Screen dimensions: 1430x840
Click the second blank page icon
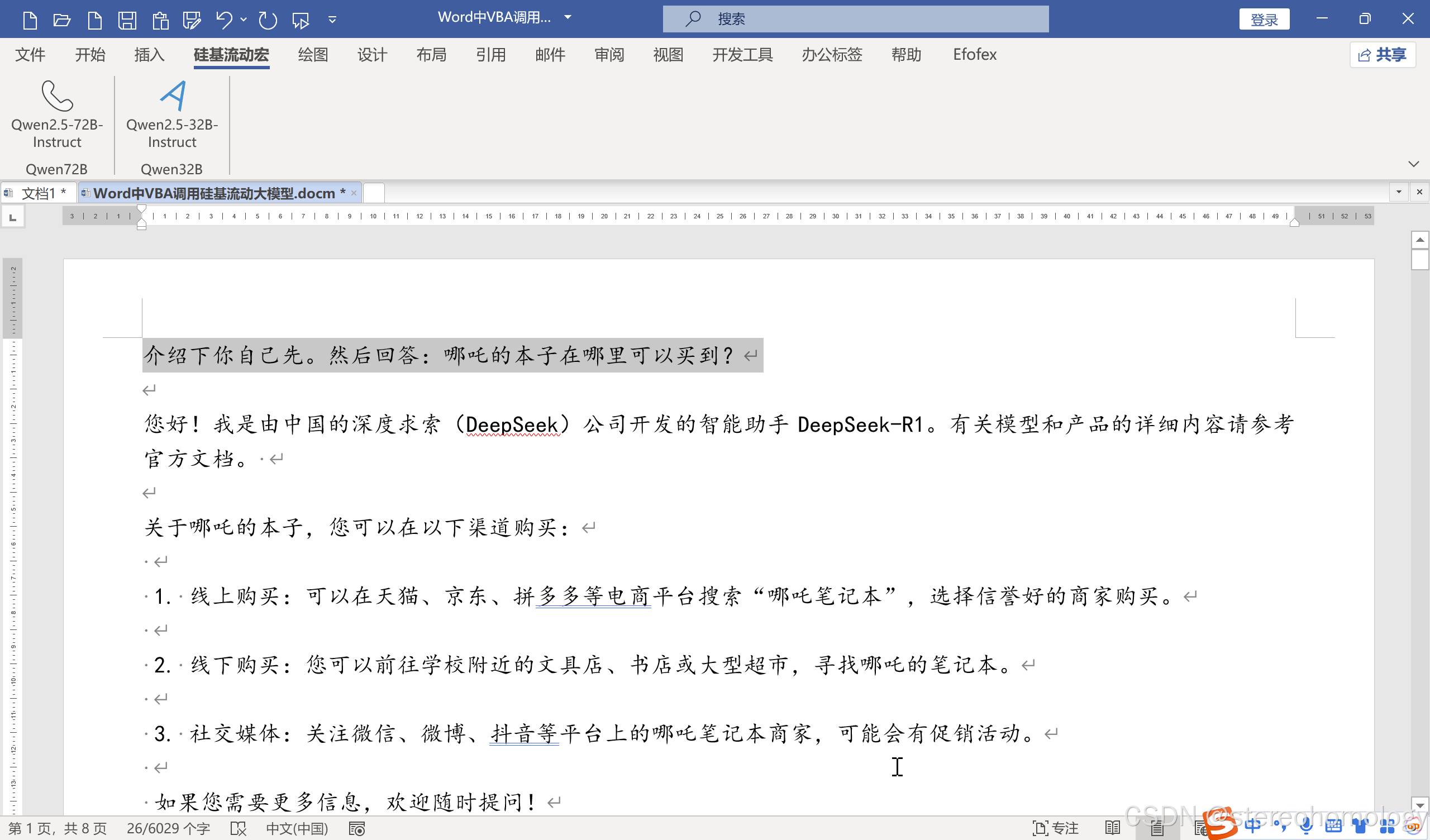tap(94, 20)
